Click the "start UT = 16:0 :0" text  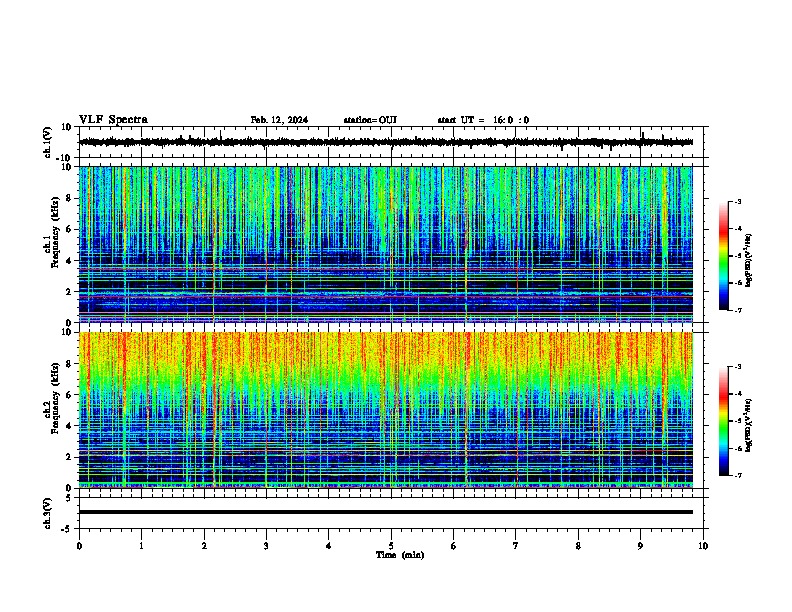coord(483,120)
